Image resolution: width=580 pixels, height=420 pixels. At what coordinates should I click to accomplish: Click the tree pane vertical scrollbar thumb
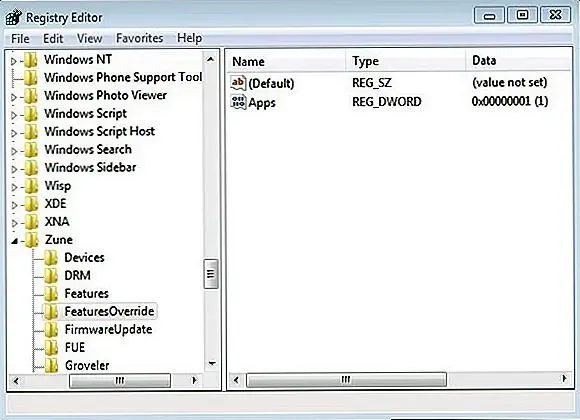point(210,274)
